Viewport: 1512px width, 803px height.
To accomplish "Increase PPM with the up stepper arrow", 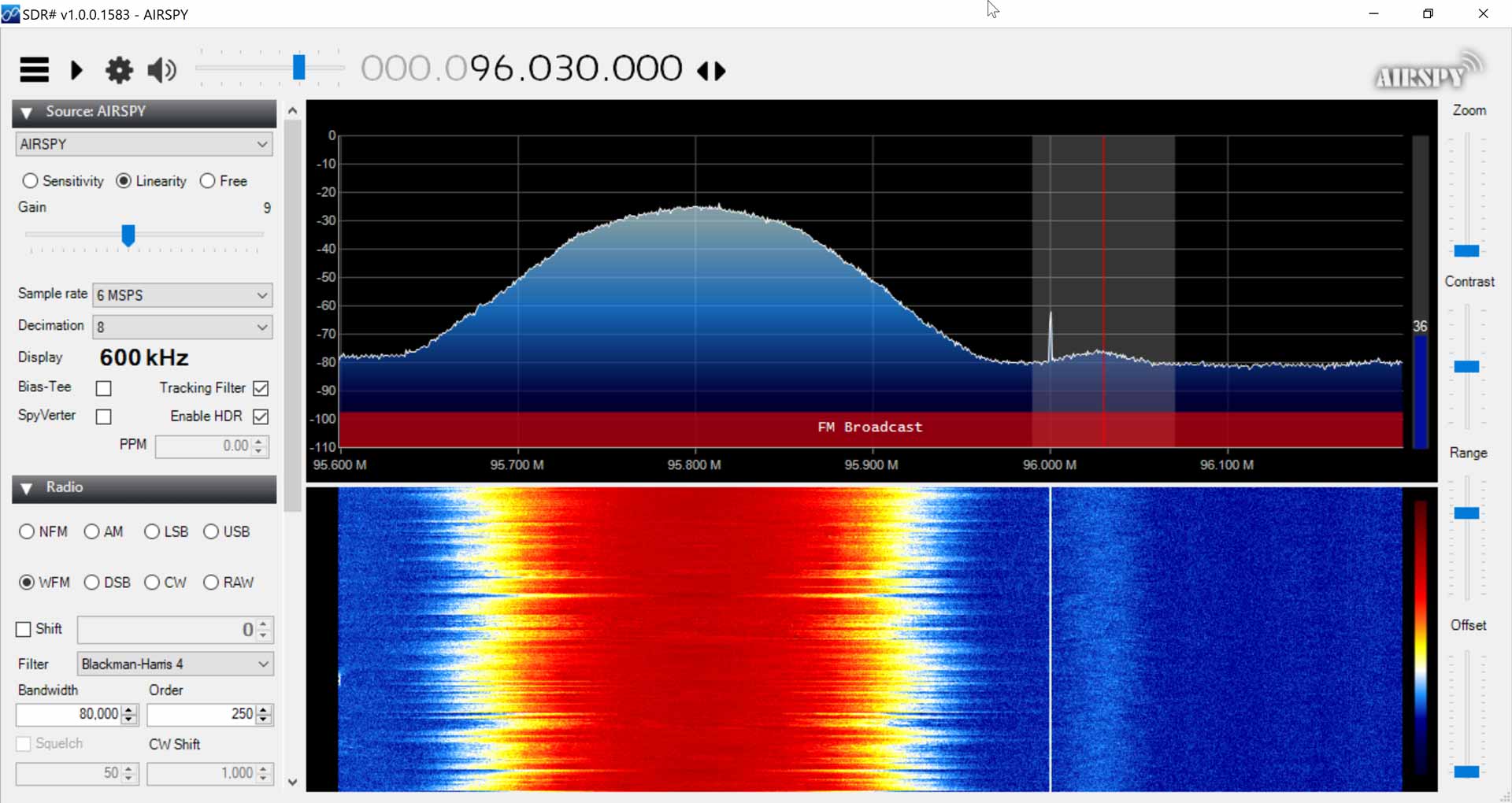I will [258, 442].
